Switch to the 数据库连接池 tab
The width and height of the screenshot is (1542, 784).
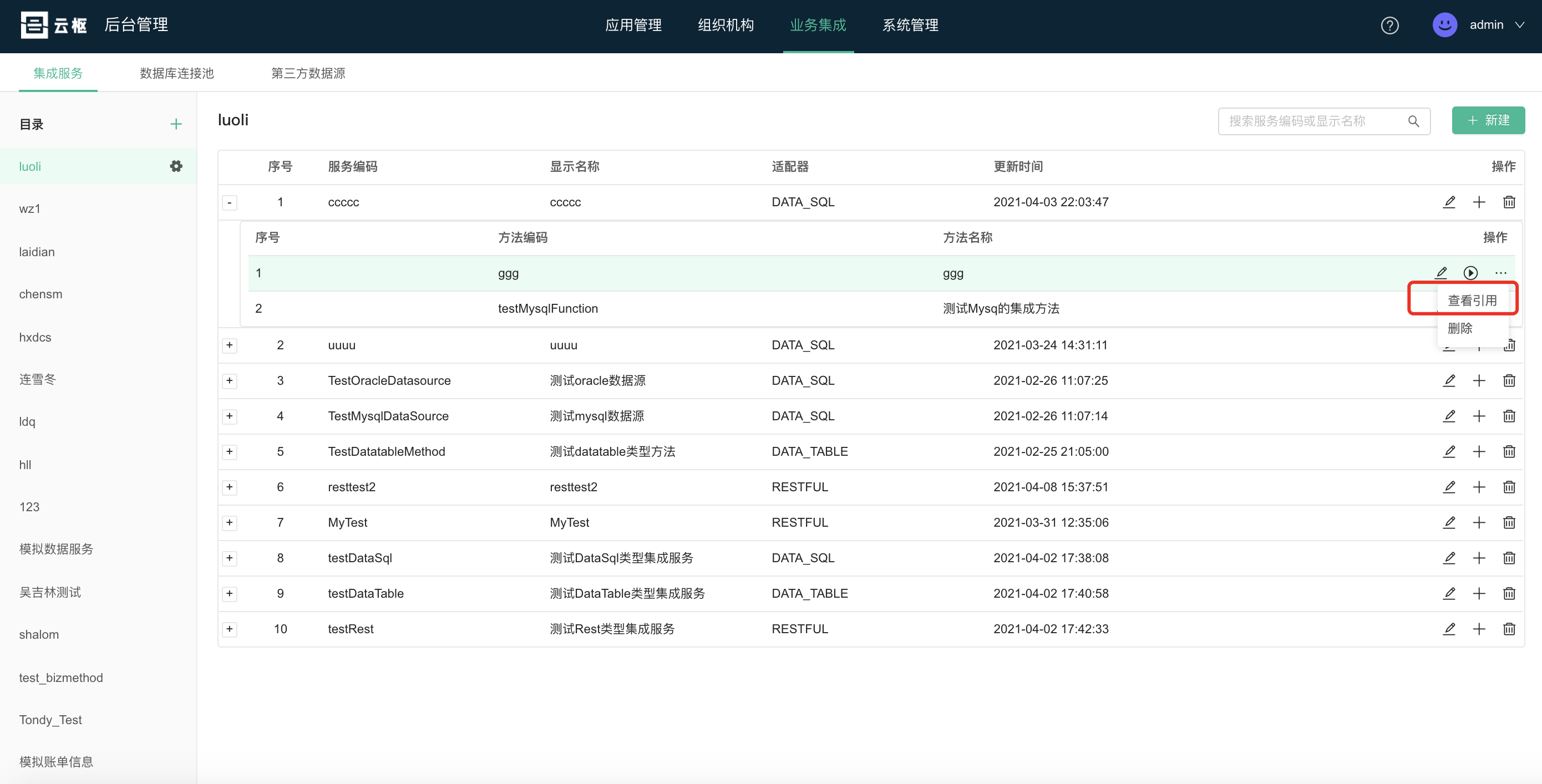point(176,73)
